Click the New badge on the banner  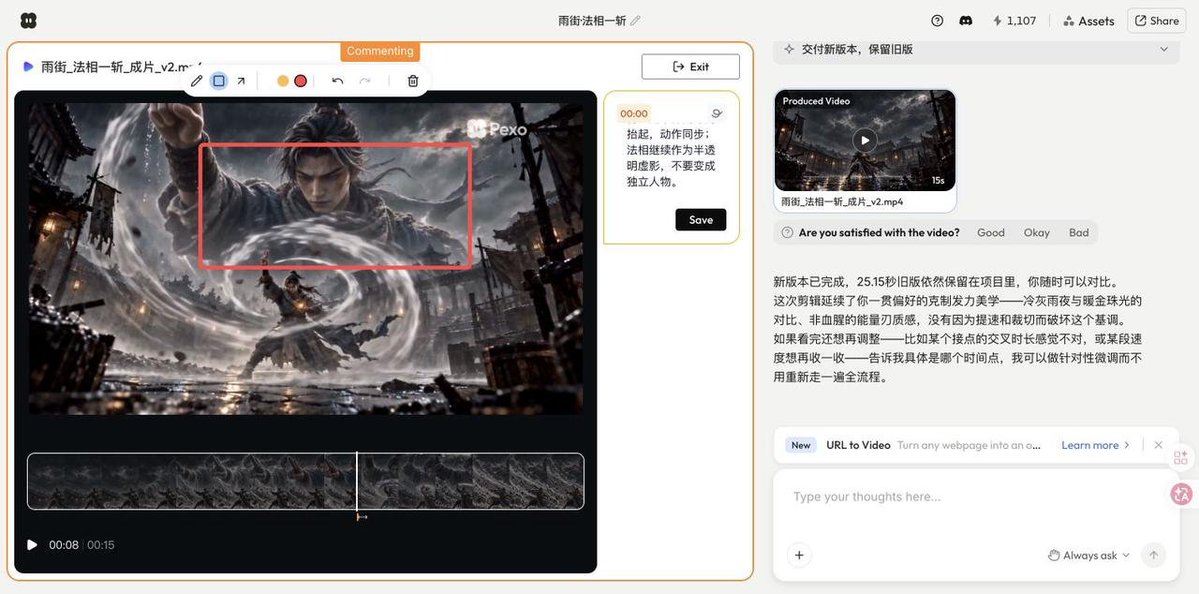coord(801,445)
